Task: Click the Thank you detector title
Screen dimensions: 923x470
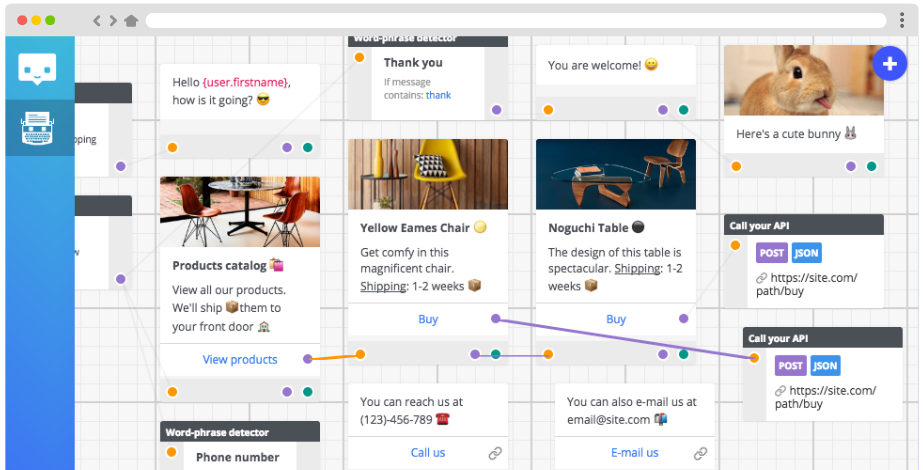Action: [413, 62]
